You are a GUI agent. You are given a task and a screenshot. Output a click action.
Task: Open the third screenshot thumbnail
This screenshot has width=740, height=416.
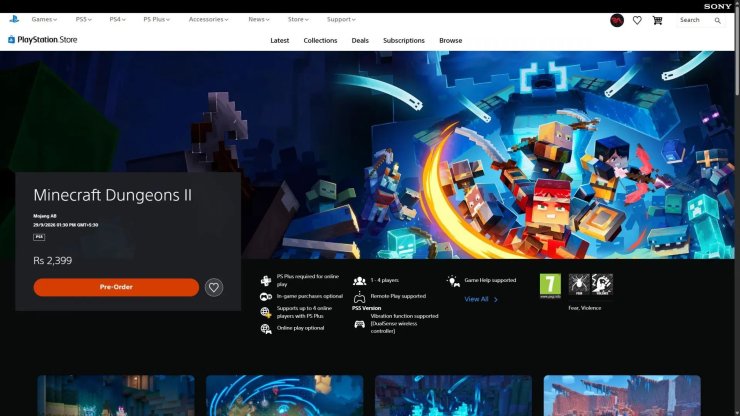click(453, 396)
